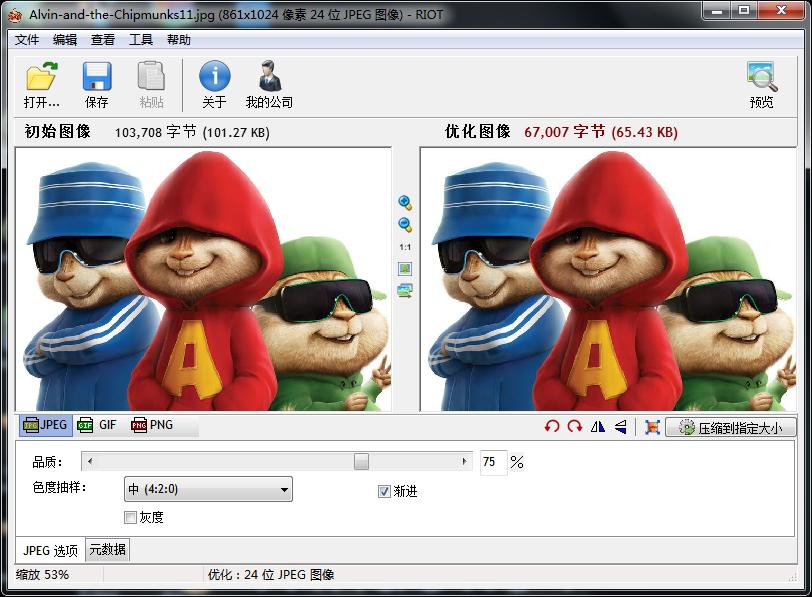The height and width of the screenshot is (597, 812).
Task: Set view to 1:1 actual size
Action: click(405, 247)
